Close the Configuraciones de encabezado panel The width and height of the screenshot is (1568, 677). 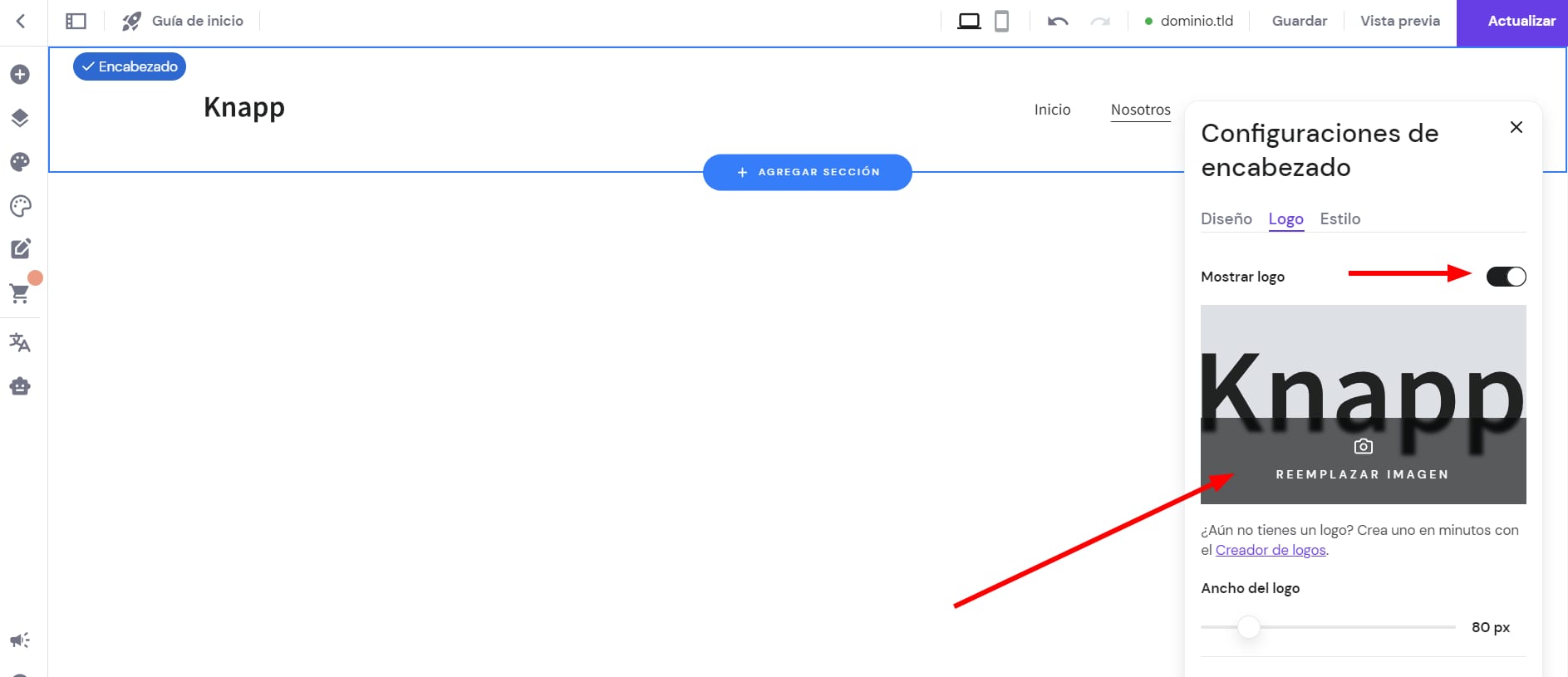point(1516,127)
